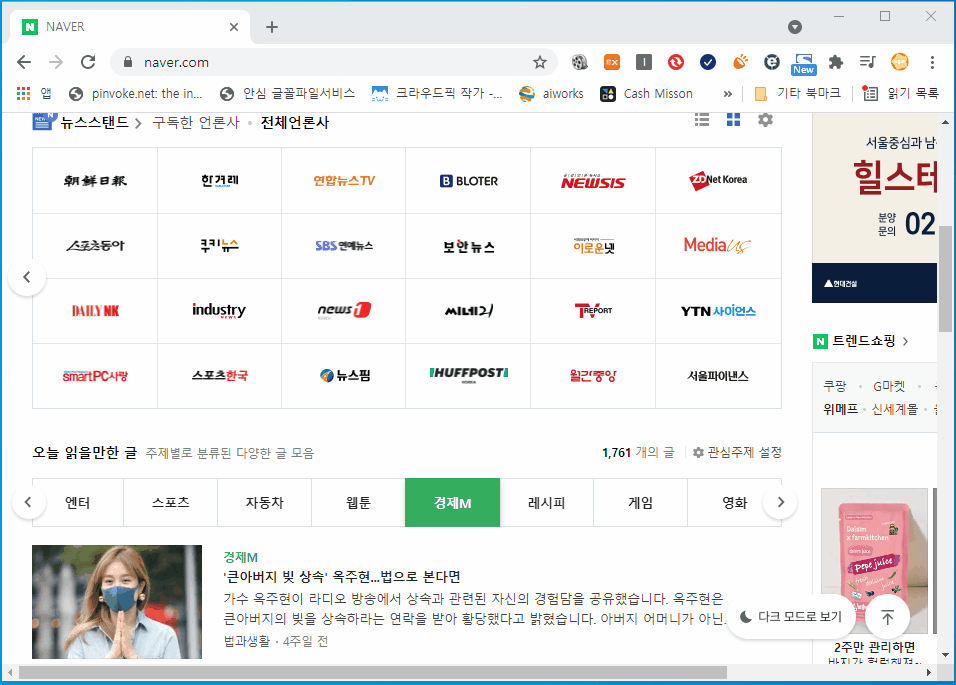Select the 레시피 topic tab
This screenshot has height=685, width=956.
point(546,503)
